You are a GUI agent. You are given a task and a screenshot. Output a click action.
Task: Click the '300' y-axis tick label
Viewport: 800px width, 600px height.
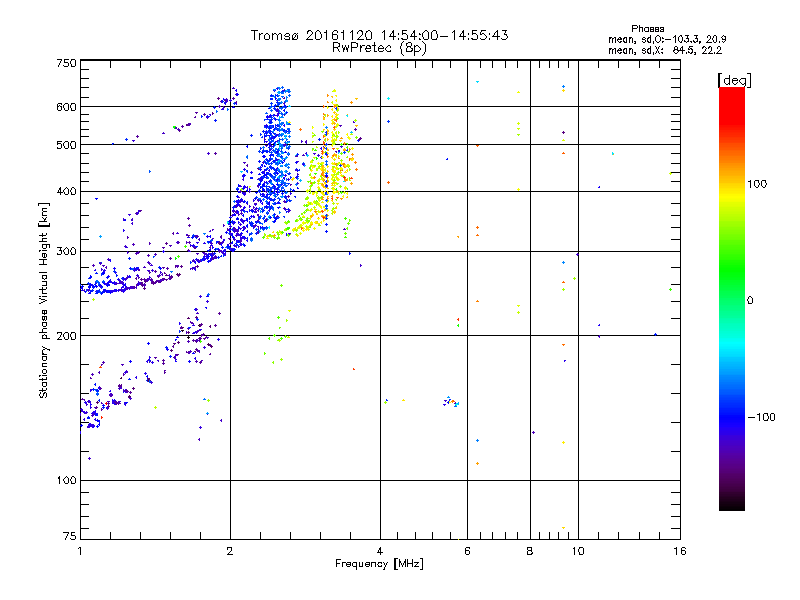[66, 252]
